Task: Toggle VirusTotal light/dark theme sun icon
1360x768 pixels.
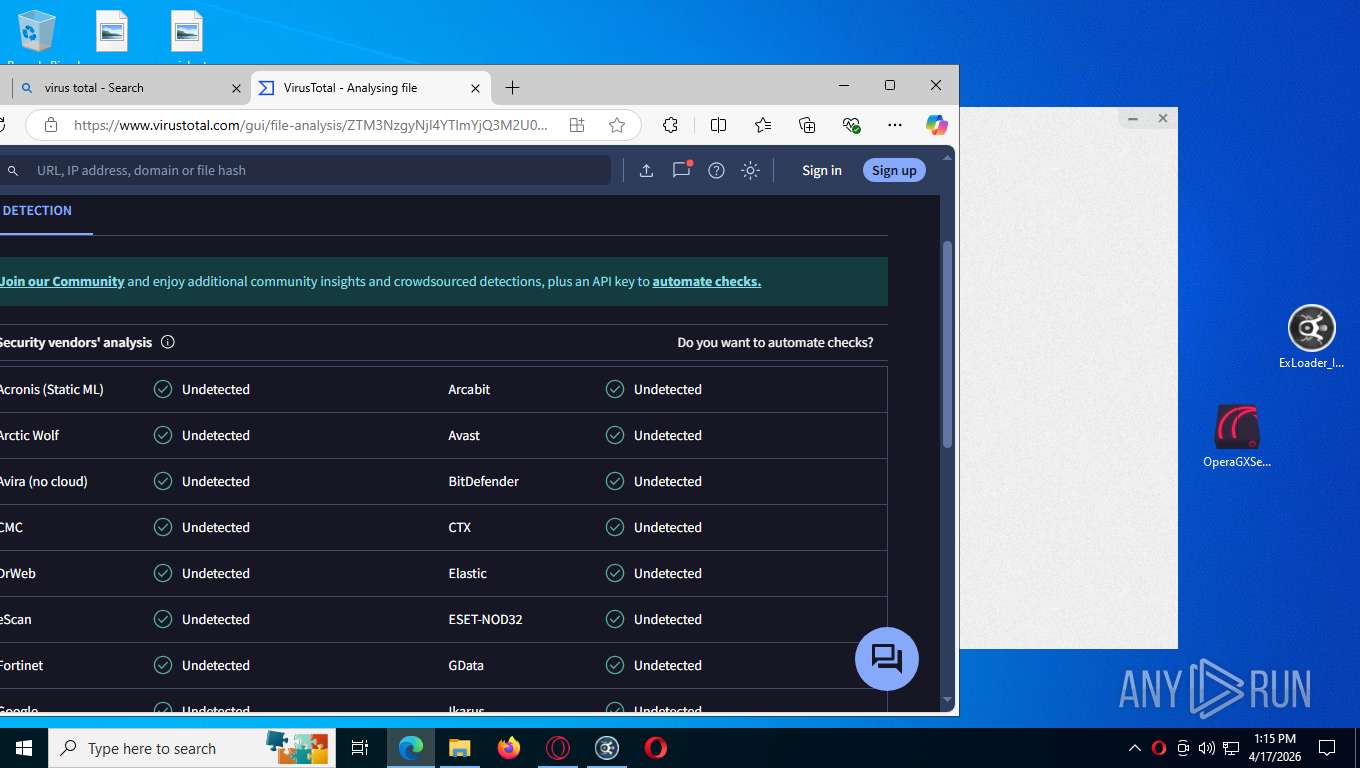Action: [x=750, y=171]
